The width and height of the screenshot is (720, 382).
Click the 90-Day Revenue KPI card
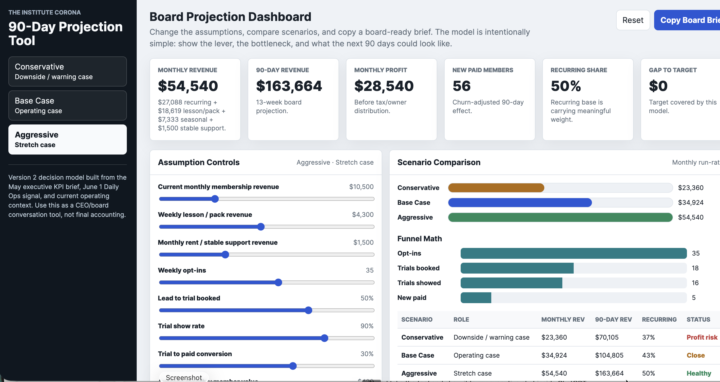pos(293,99)
